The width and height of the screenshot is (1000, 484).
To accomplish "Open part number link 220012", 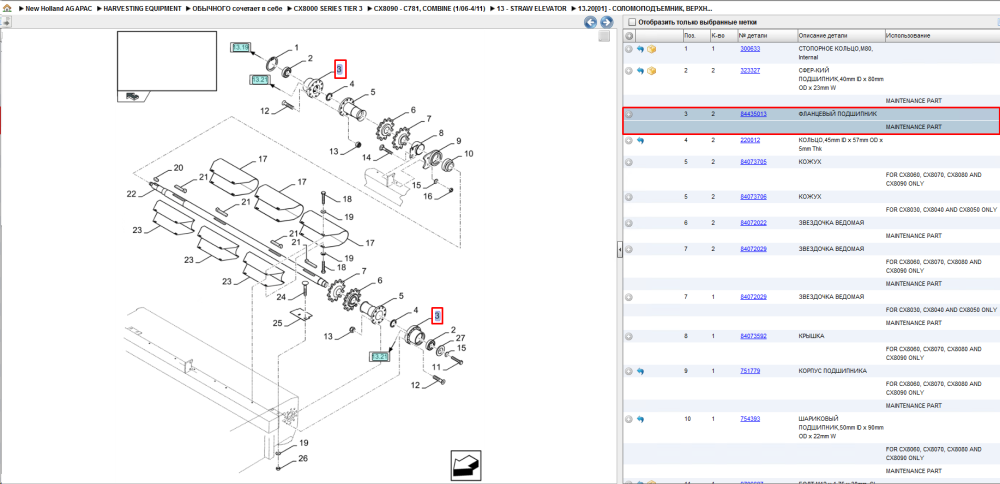I will [749, 140].
